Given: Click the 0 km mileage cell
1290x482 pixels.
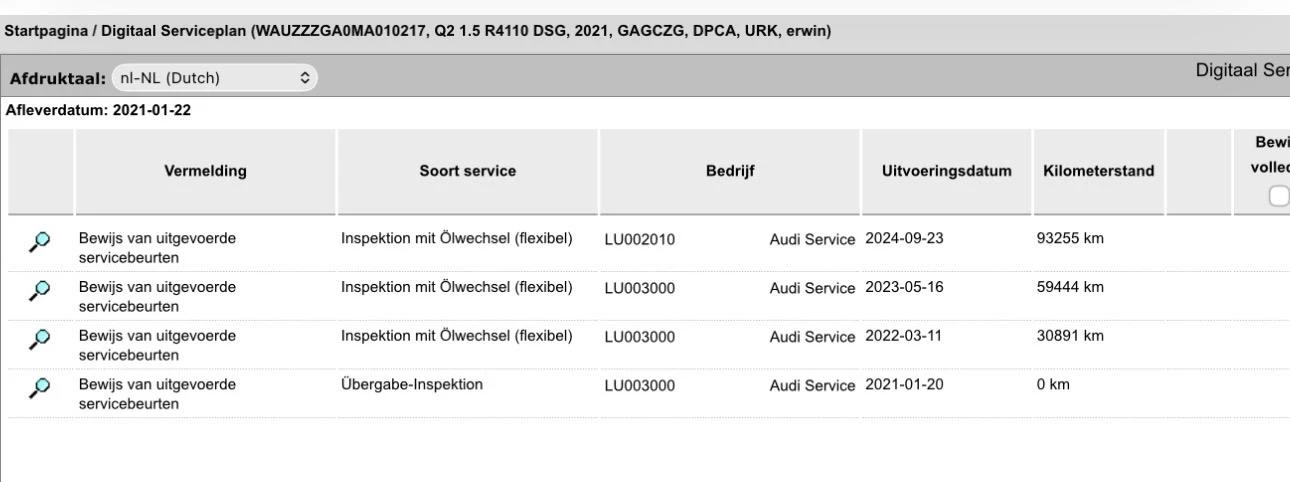Looking at the screenshot, I should (1053, 385).
